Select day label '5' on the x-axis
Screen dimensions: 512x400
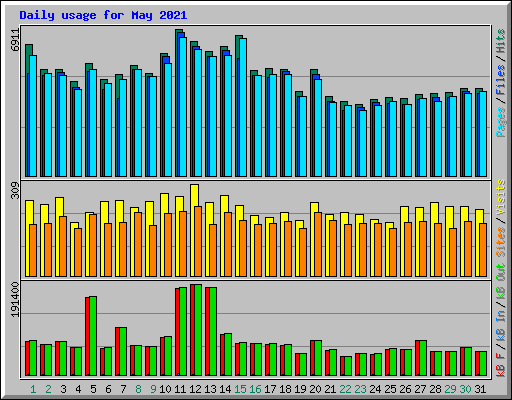[x=93, y=389]
